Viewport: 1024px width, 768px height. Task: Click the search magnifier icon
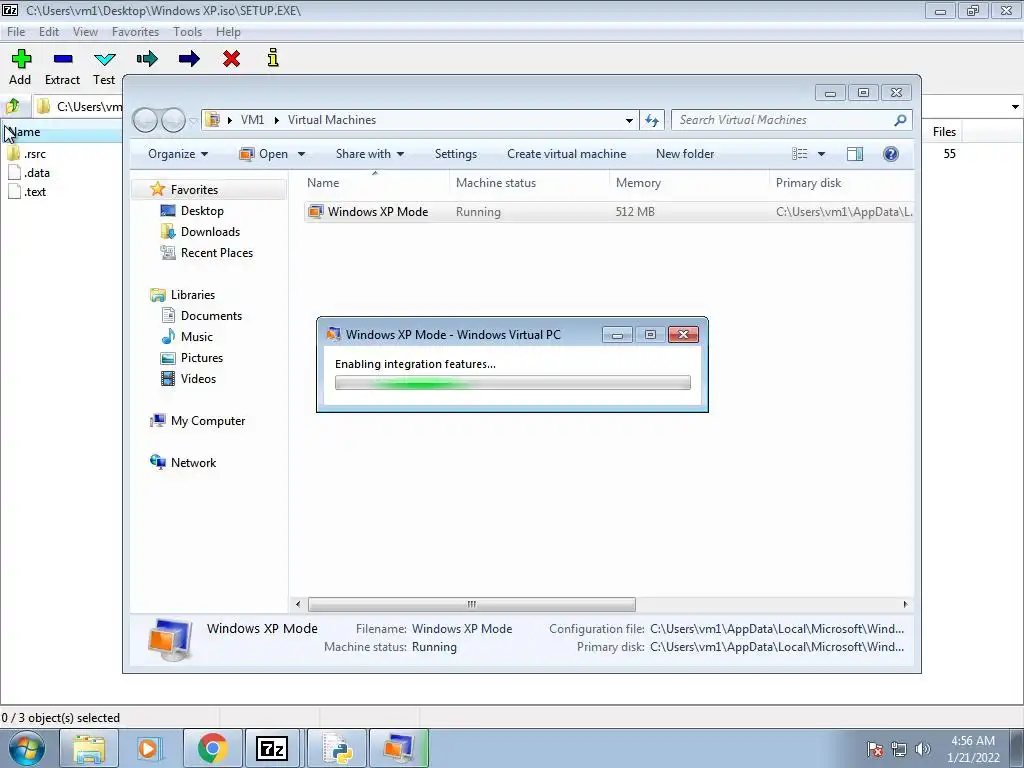pyautogui.click(x=900, y=120)
